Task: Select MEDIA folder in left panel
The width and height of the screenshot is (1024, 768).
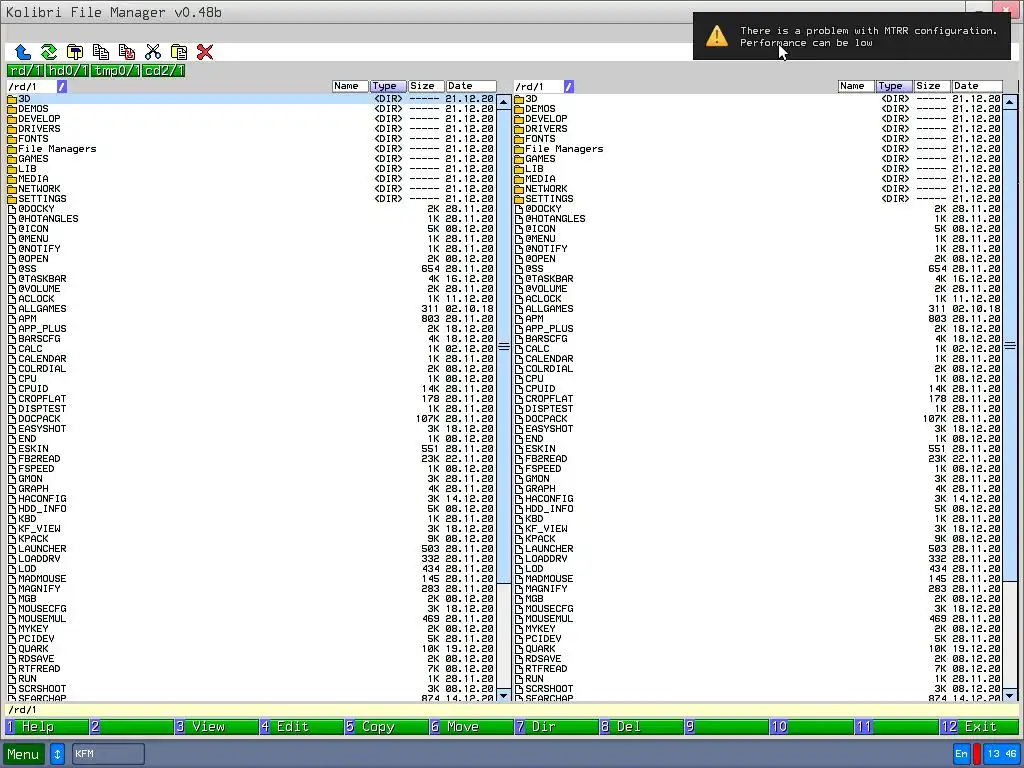Action: tap(251, 179)
